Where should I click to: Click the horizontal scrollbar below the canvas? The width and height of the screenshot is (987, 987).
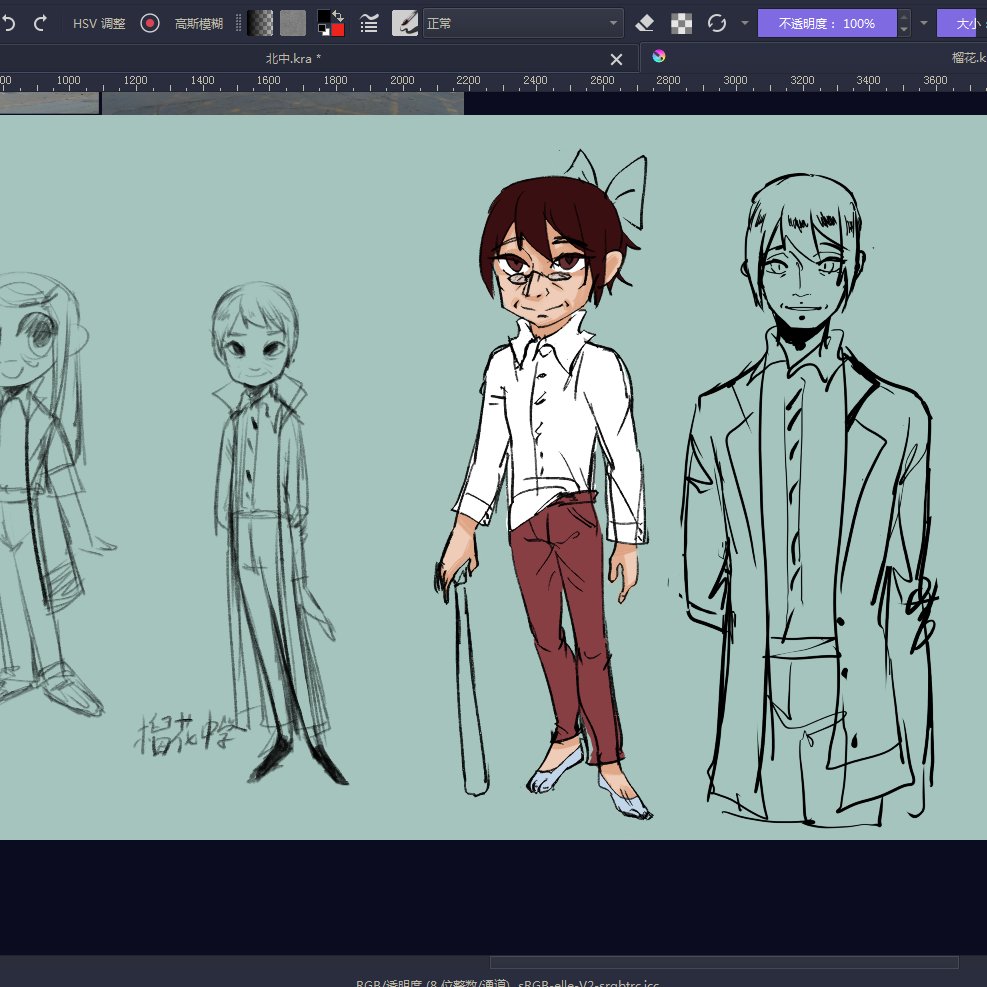point(723,962)
